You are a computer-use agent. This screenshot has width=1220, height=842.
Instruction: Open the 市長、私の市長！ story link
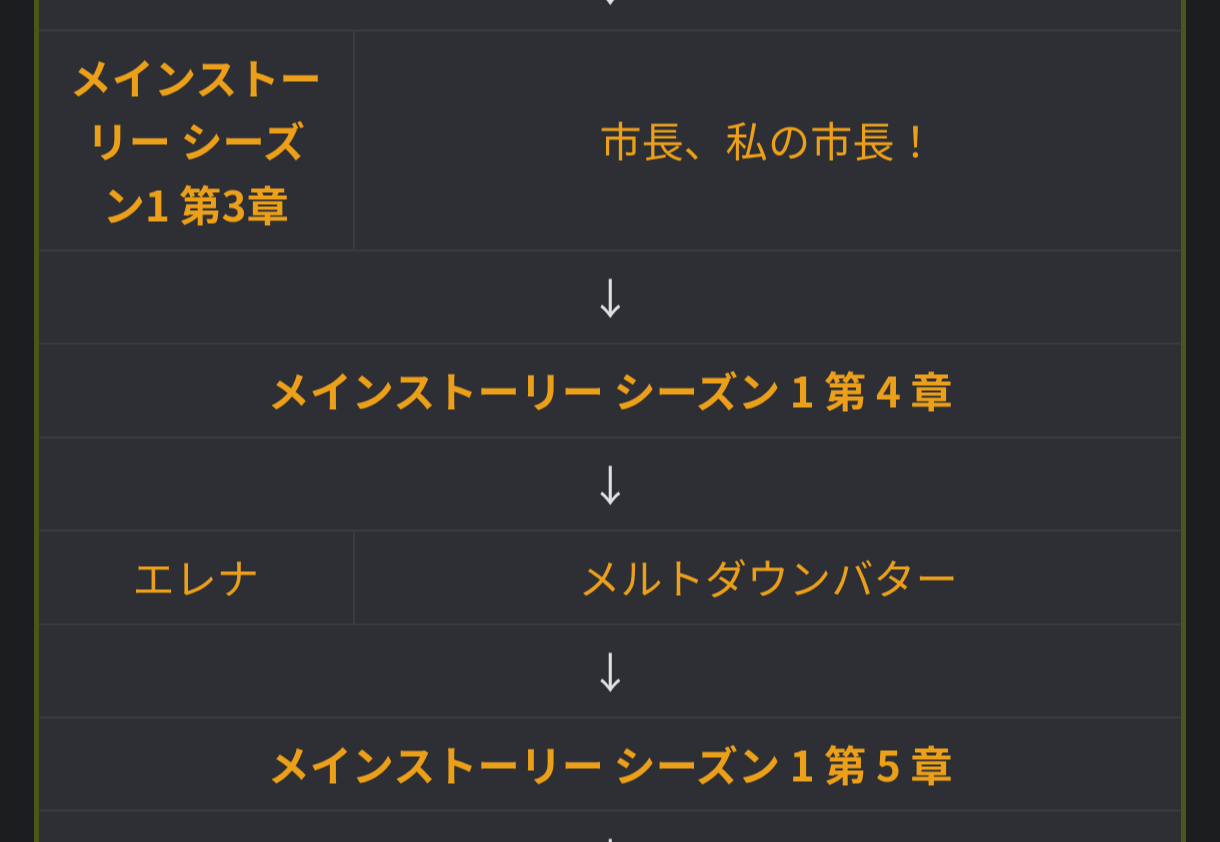pos(766,143)
